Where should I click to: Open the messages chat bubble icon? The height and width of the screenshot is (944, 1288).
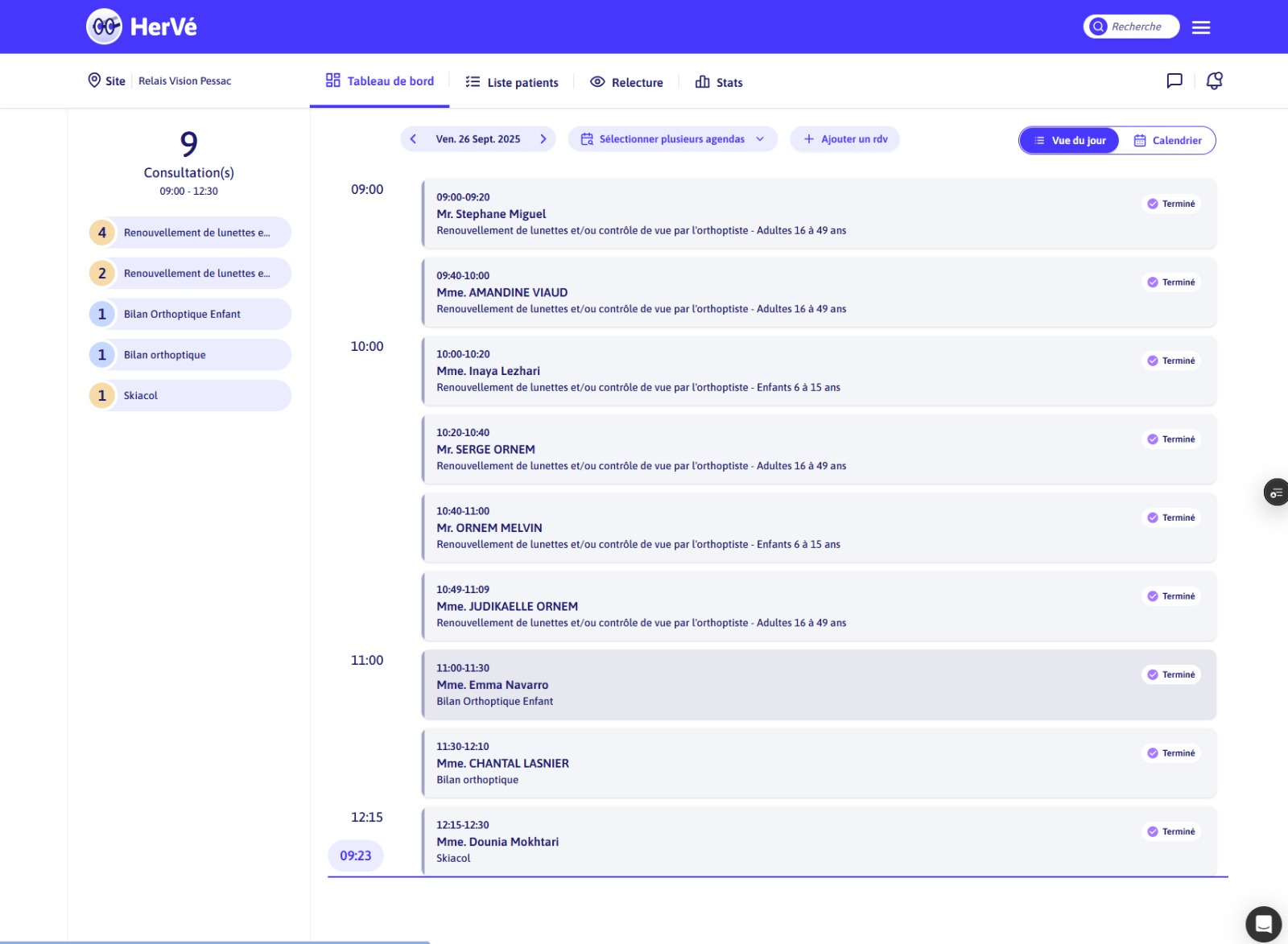point(1174,80)
